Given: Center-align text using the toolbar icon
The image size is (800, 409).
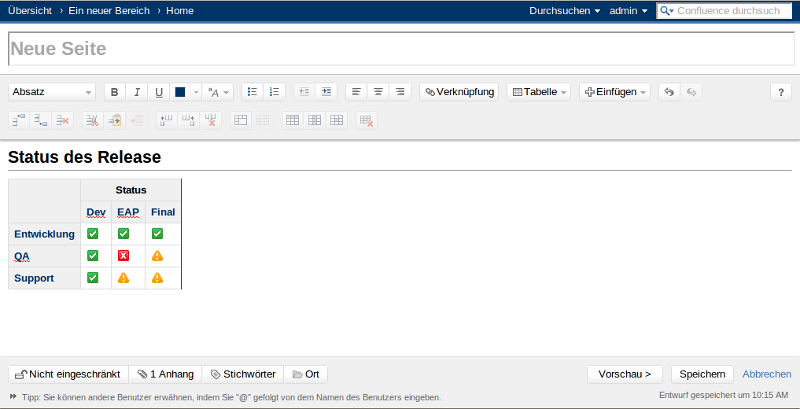Looking at the screenshot, I should [x=378, y=92].
